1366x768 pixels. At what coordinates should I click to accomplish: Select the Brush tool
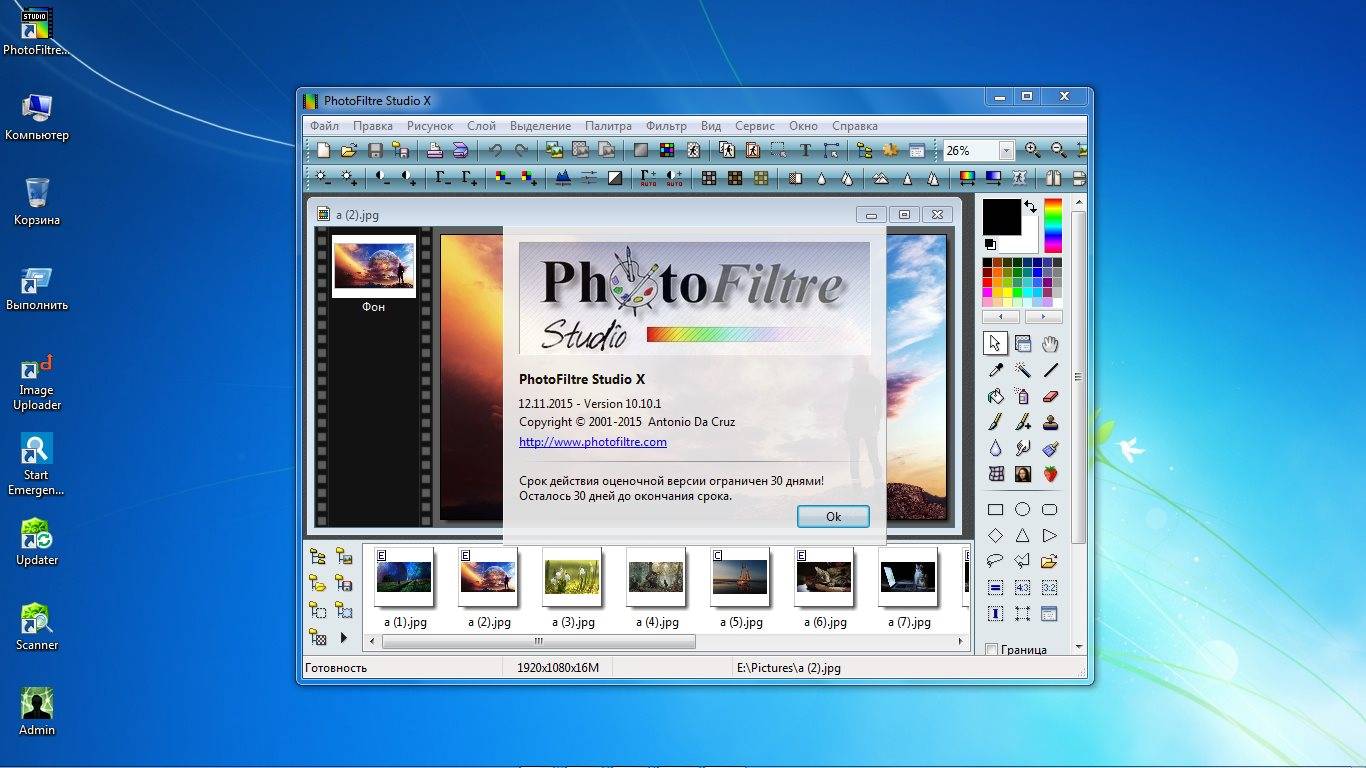(995, 422)
